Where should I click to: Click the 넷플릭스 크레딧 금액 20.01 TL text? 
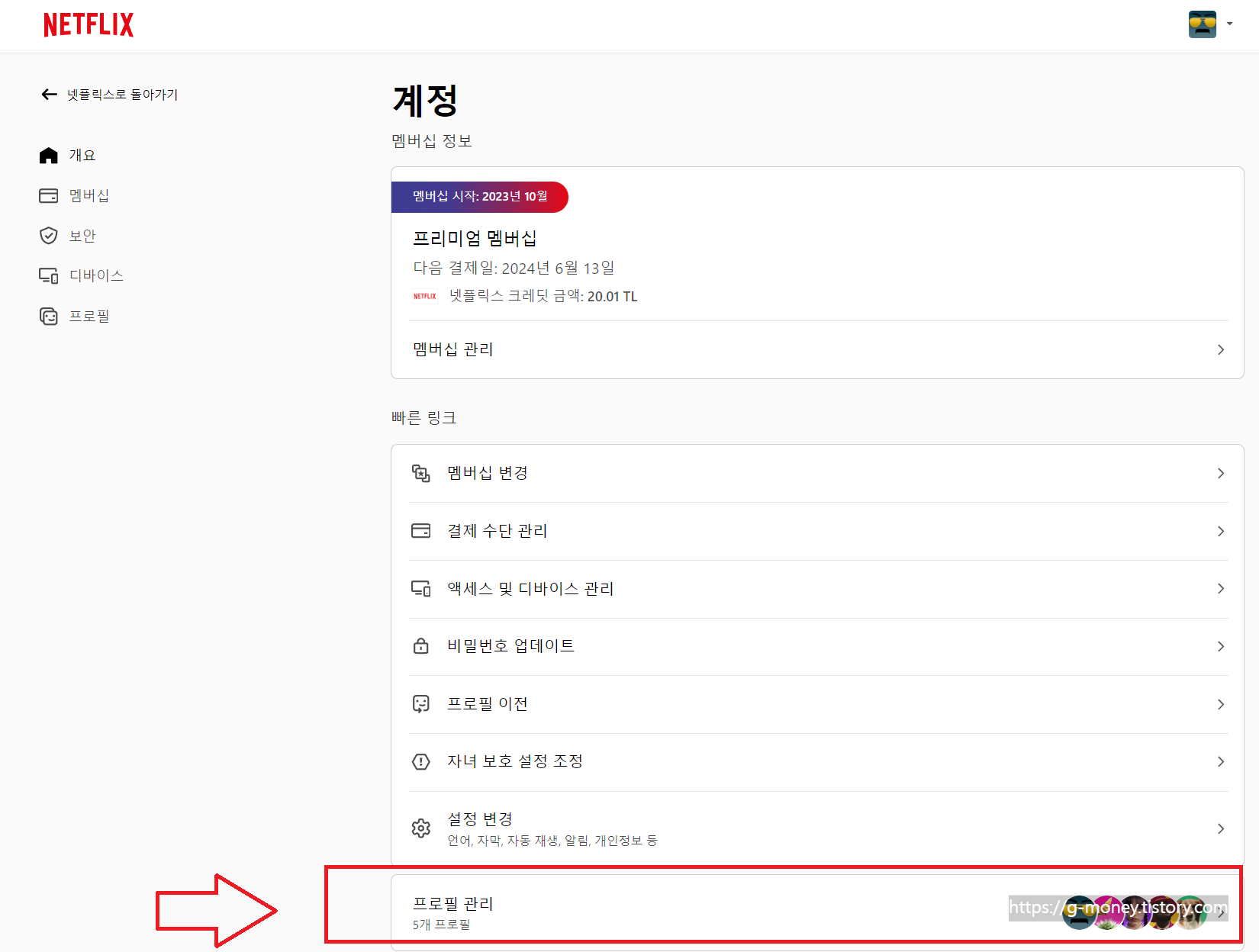543,296
